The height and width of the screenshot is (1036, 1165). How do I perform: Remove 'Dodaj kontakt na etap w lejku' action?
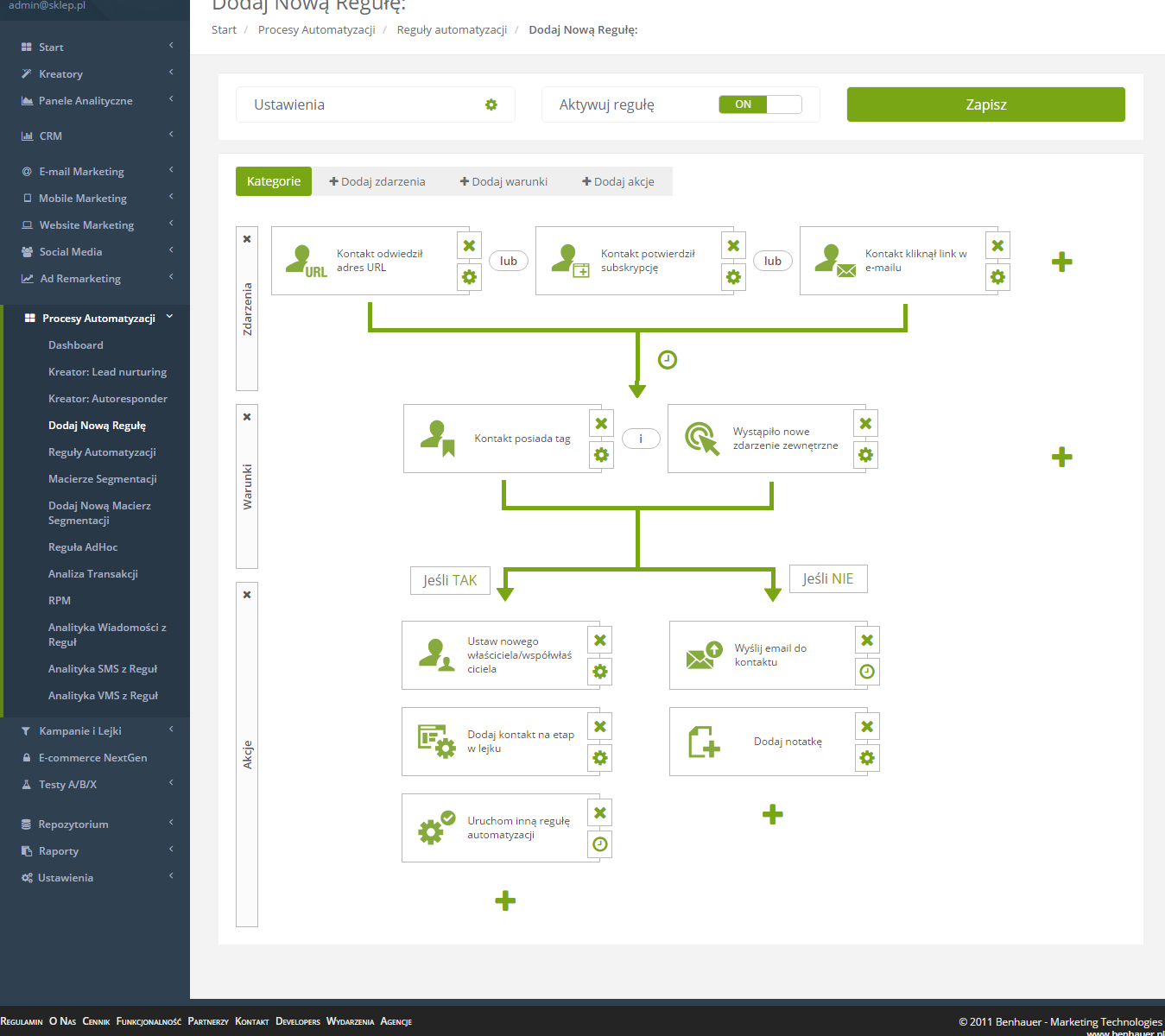click(599, 727)
